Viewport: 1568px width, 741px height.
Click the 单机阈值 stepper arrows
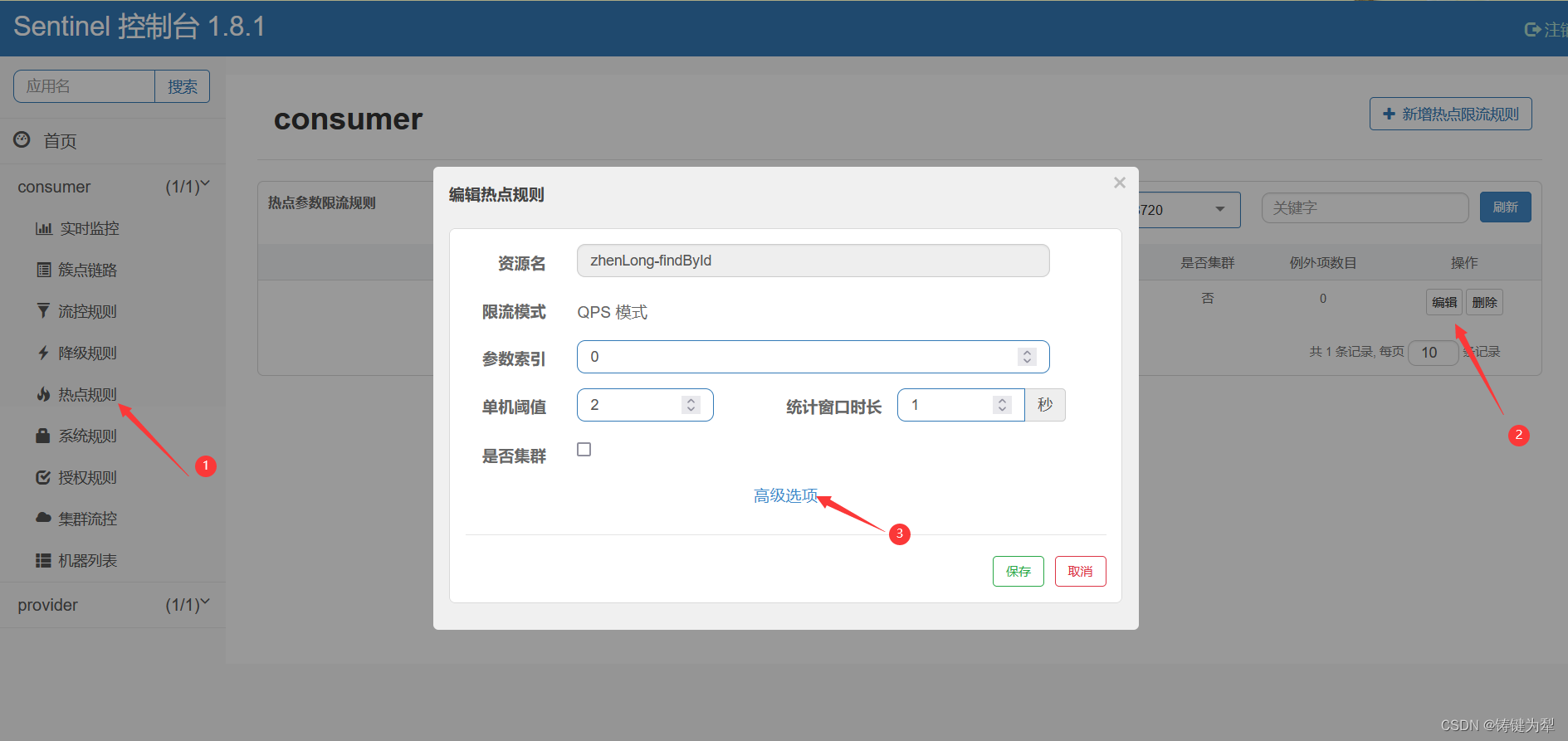pos(691,405)
